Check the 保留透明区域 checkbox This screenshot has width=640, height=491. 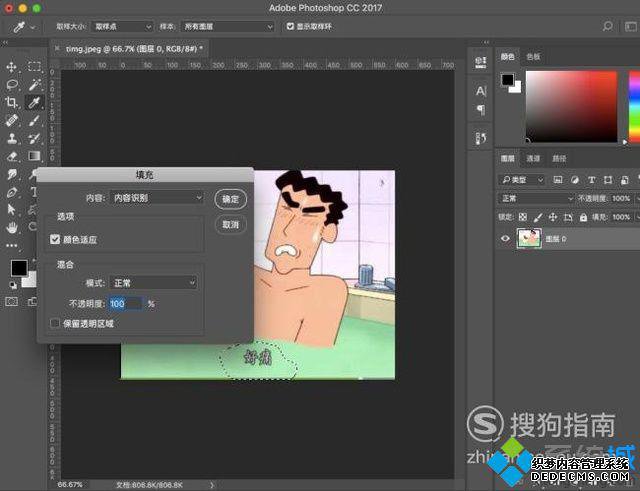tap(55, 323)
